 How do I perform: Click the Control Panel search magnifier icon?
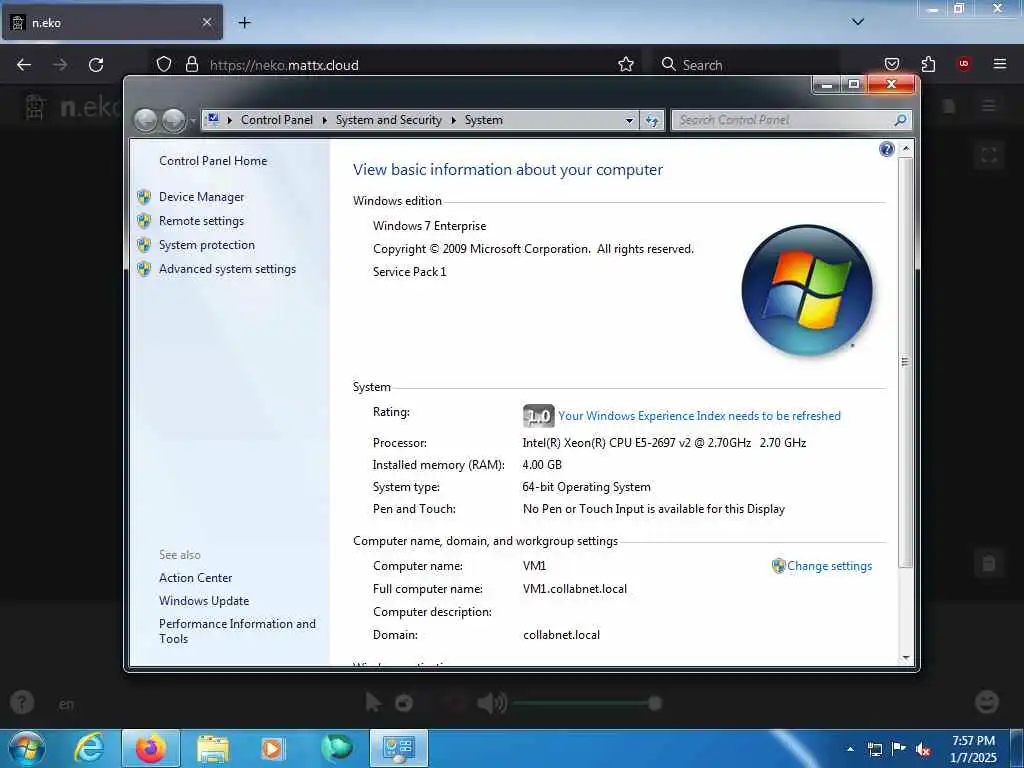(900, 120)
